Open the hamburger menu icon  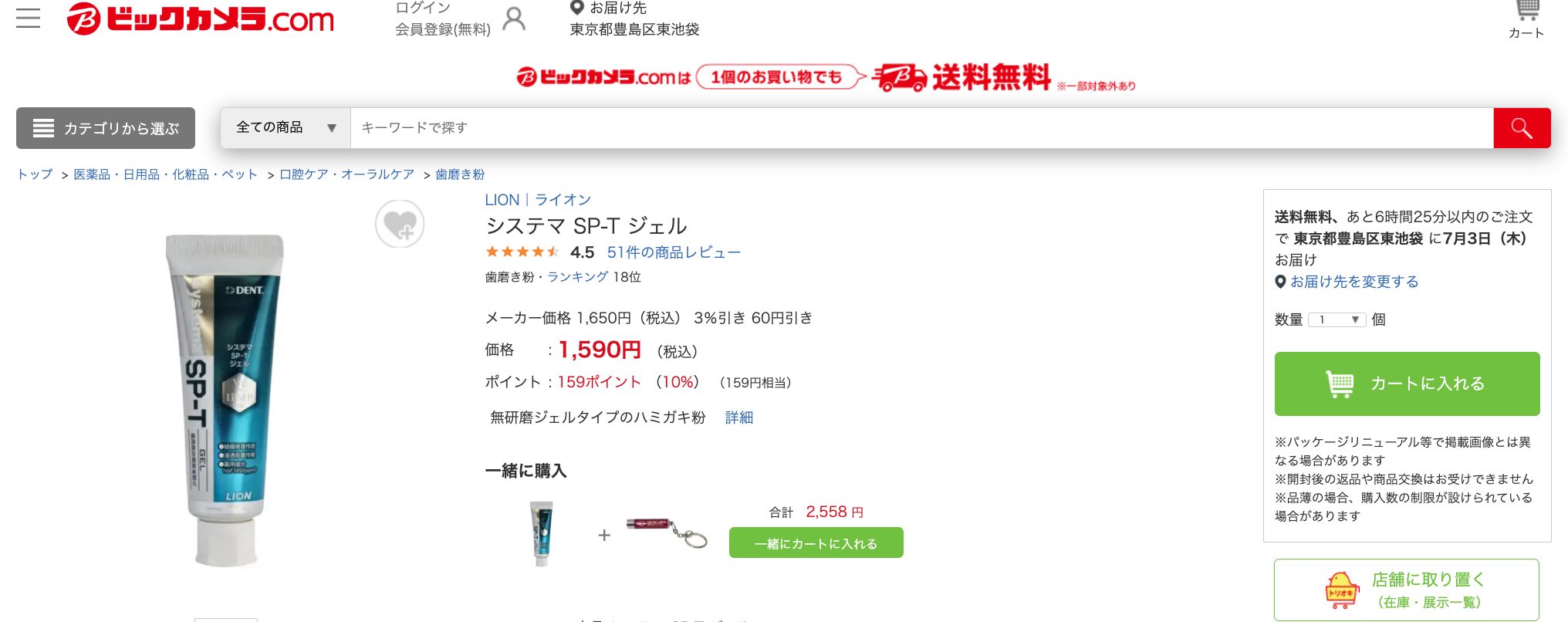coord(28,18)
